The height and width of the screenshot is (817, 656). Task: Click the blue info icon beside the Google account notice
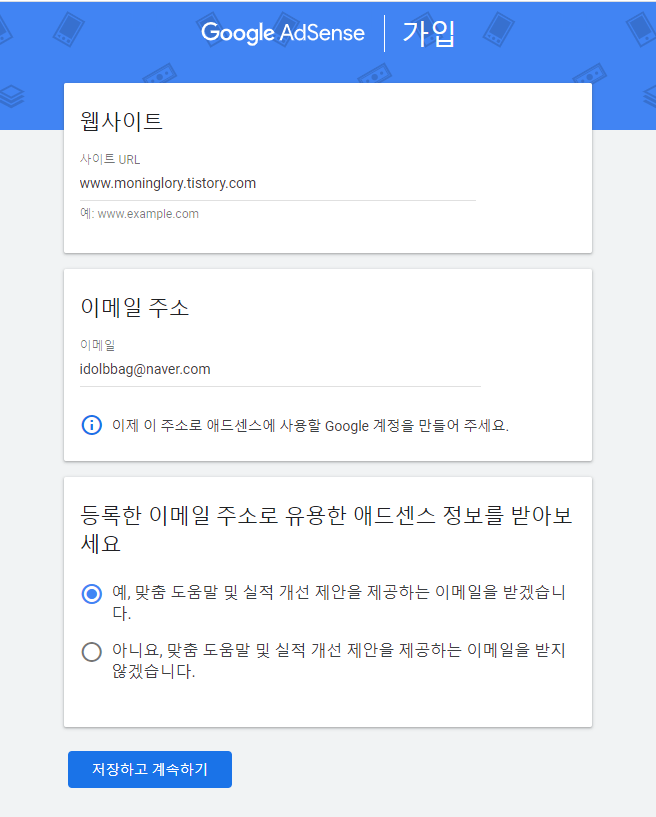tap(92, 425)
